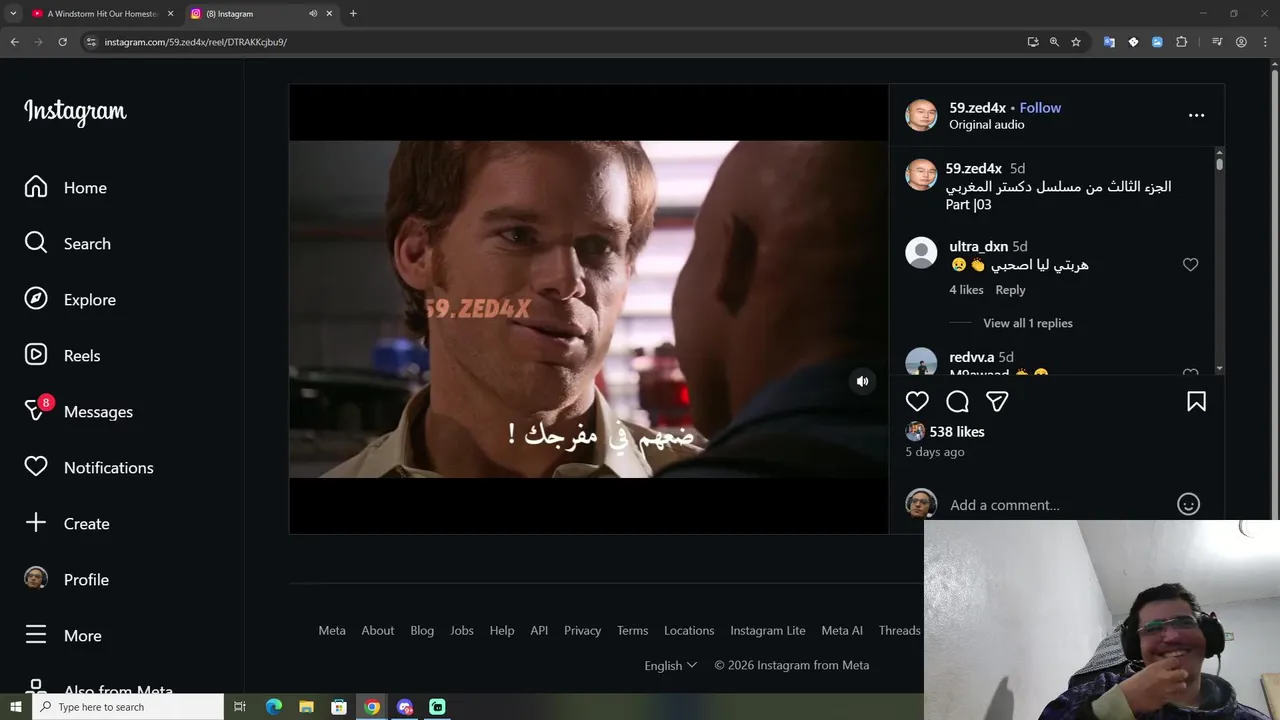Image resolution: width=1280 pixels, height=720 pixels.
Task: Click the comment bubble icon
Action: (957, 401)
